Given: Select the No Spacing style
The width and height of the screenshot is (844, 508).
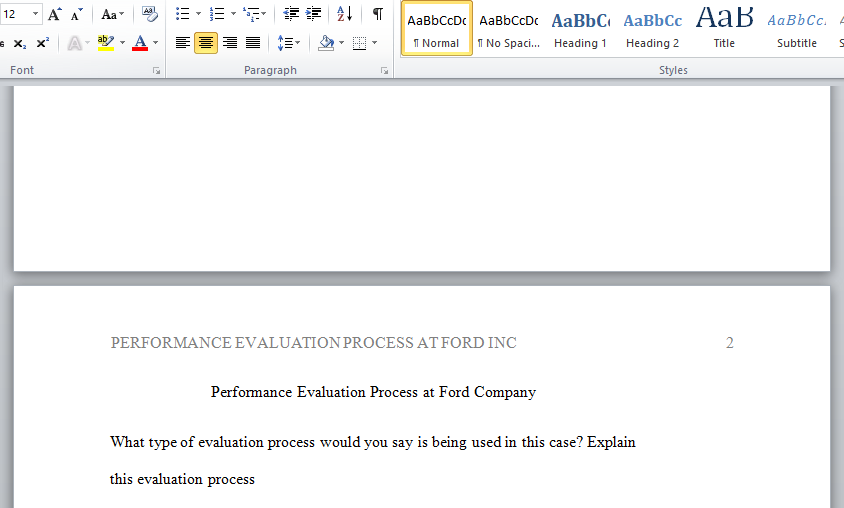Looking at the screenshot, I should pyautogui.click(x=509, y=29).
